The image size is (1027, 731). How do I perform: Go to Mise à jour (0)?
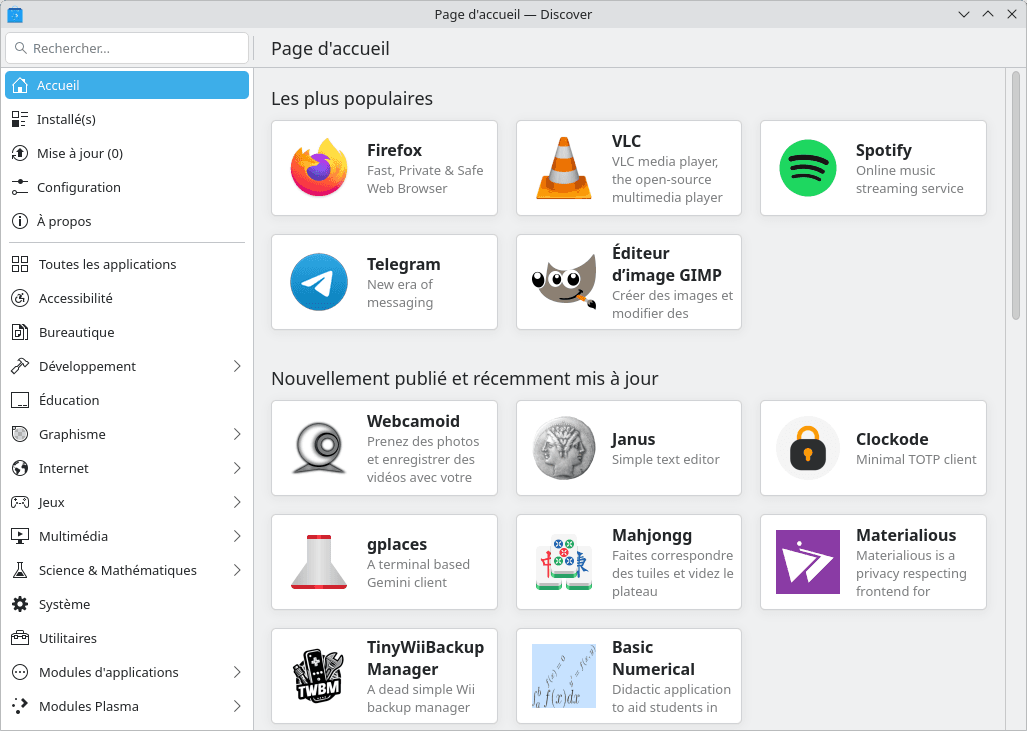80,153
